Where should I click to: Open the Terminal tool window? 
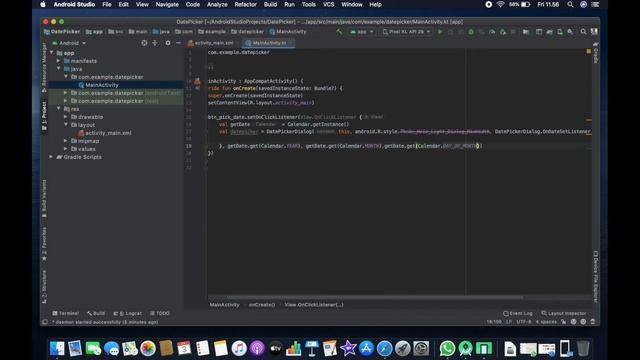click(x=65, y=313)
